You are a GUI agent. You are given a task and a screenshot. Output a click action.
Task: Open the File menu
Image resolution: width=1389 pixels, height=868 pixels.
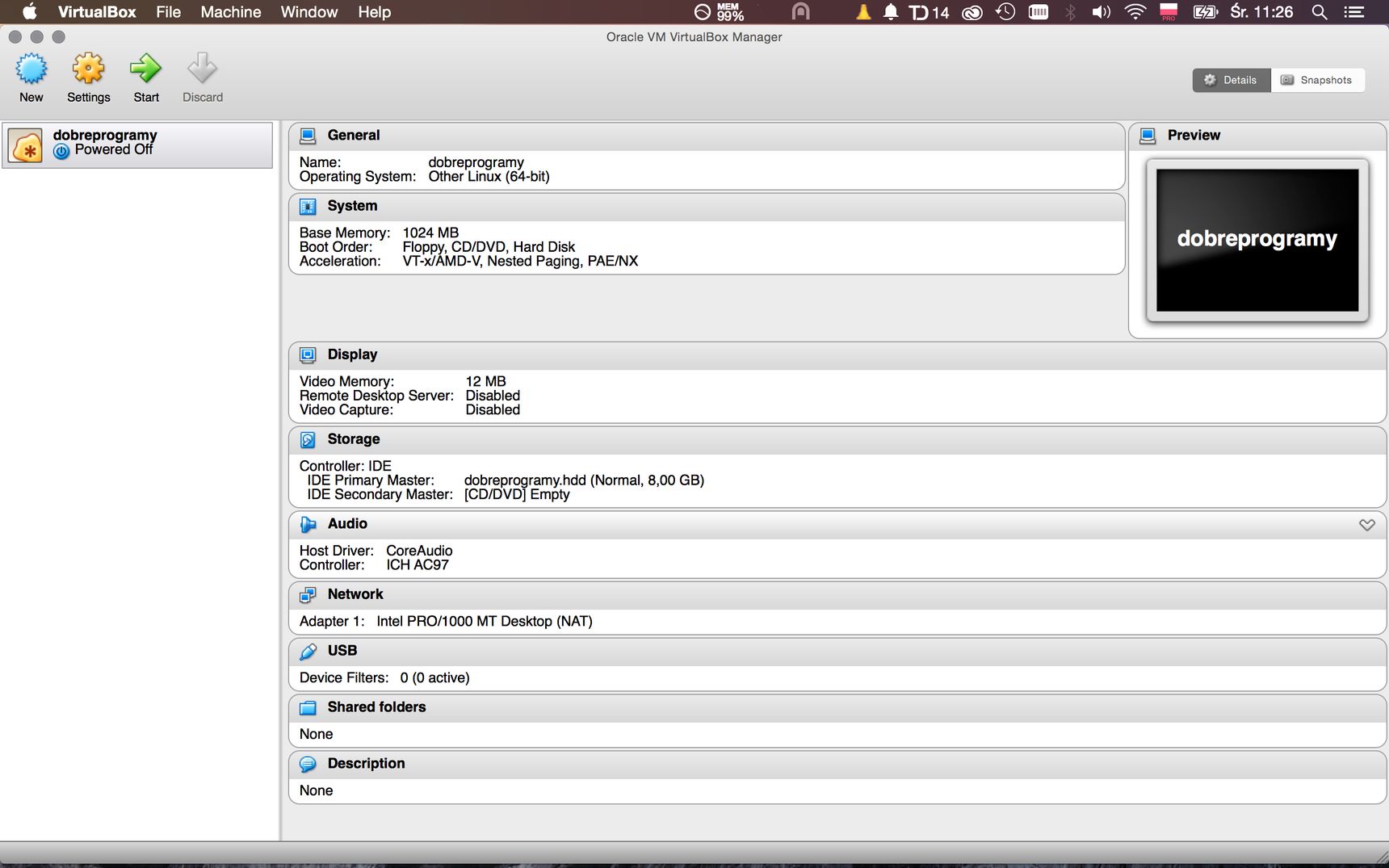168,12
